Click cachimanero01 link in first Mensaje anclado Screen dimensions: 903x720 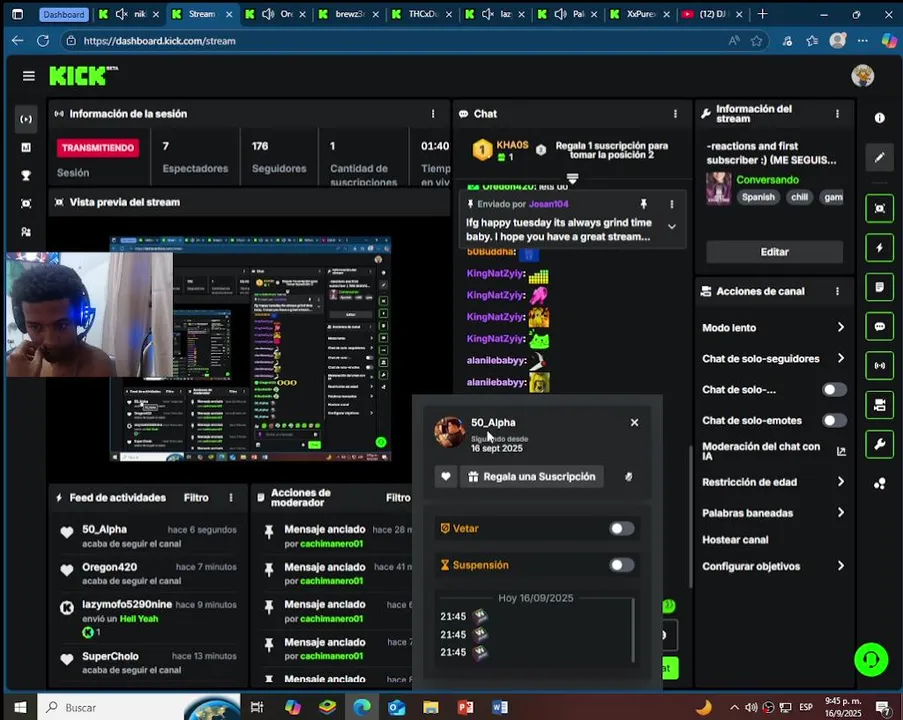[x=332, y=544]
